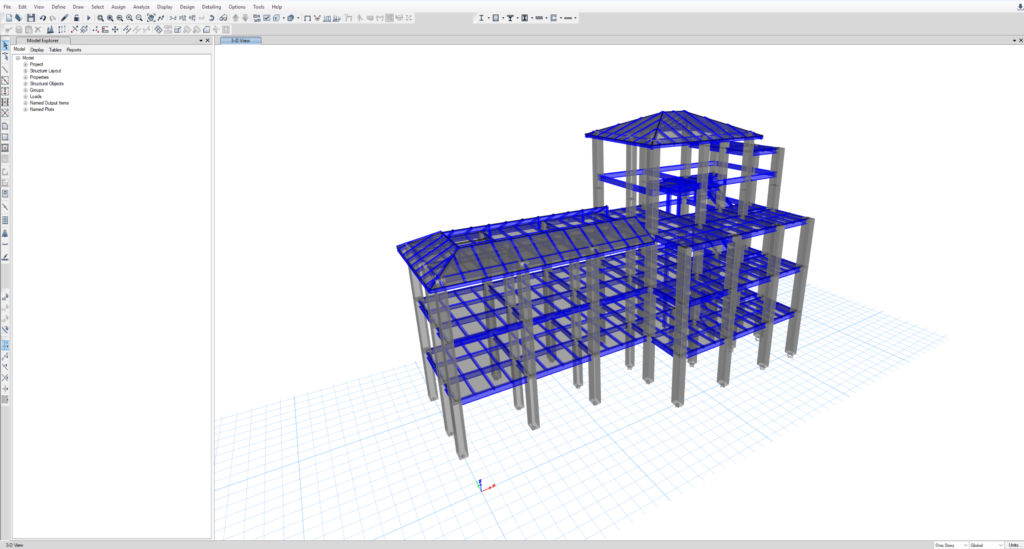Open the Define menu

coord(58,6)
